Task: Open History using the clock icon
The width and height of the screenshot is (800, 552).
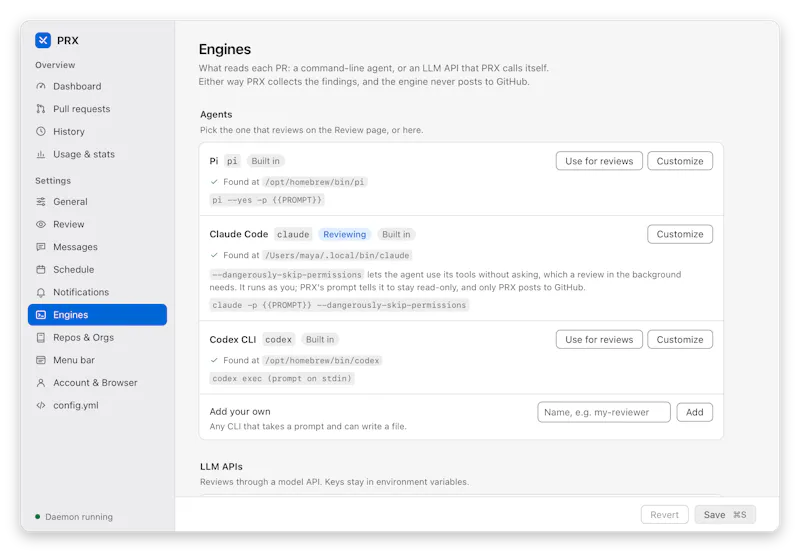Action: click(41, 131)
